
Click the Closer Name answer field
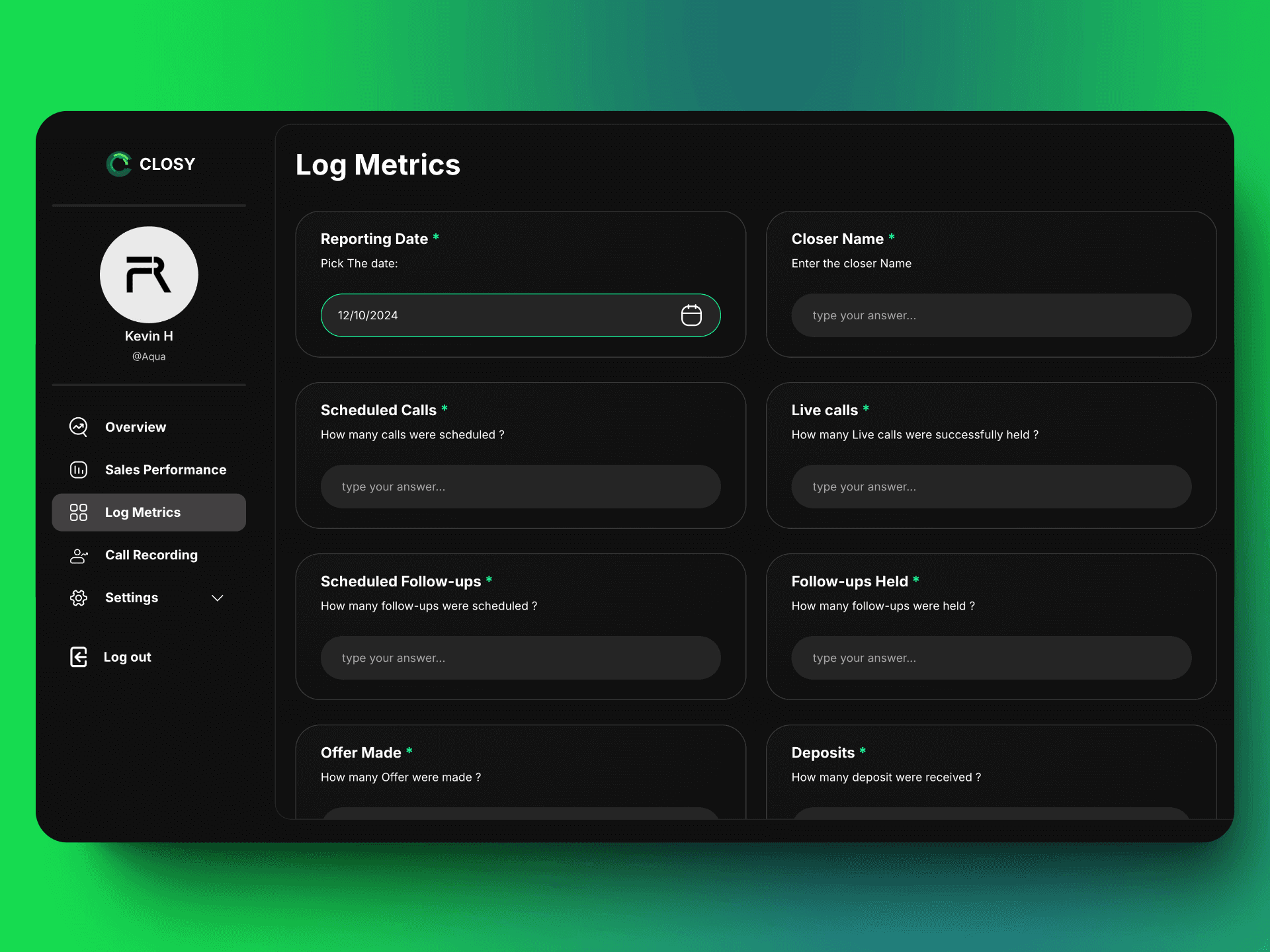tap(991, 315)
